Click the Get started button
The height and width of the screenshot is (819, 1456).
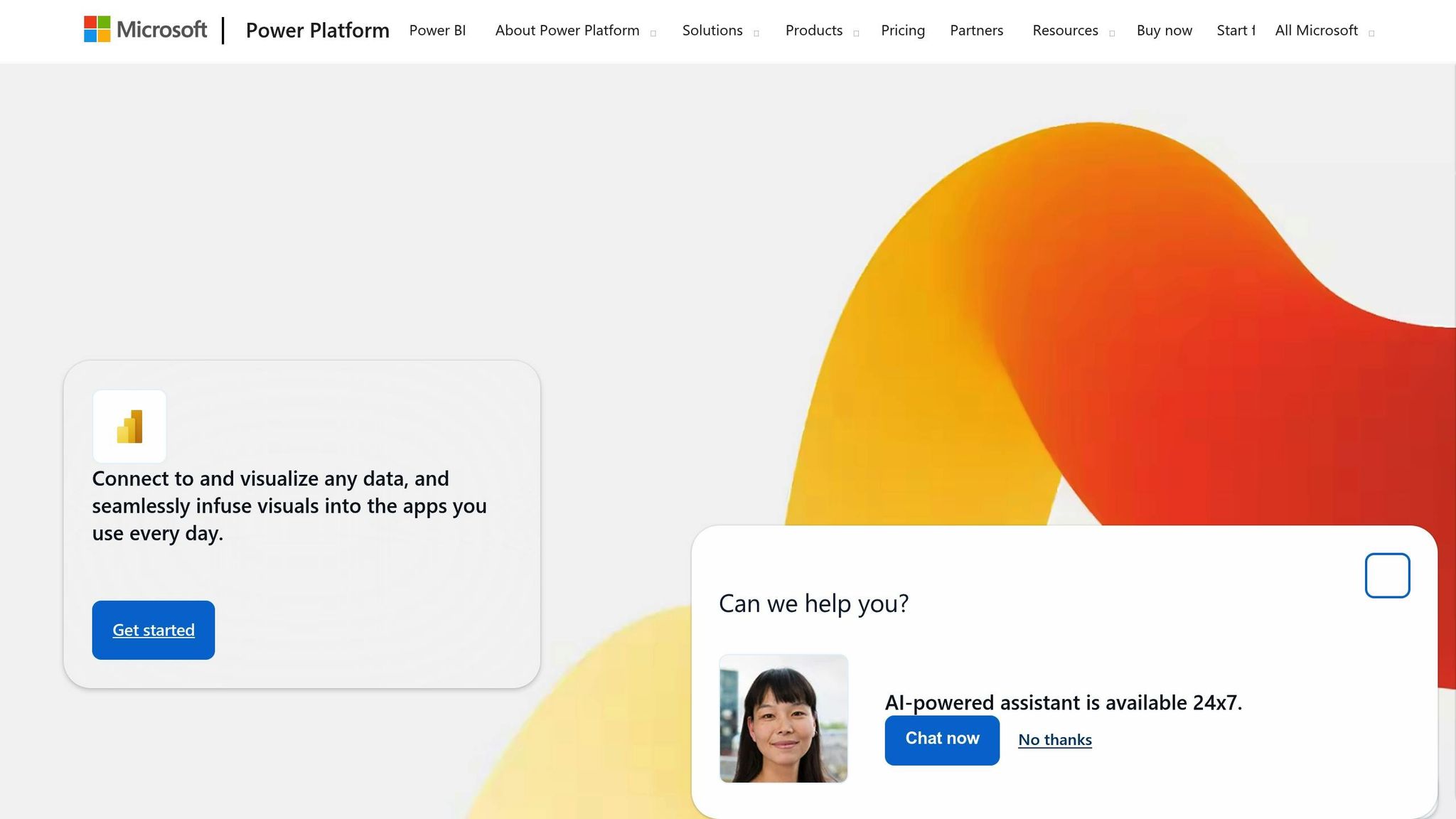tap(154, 630)
